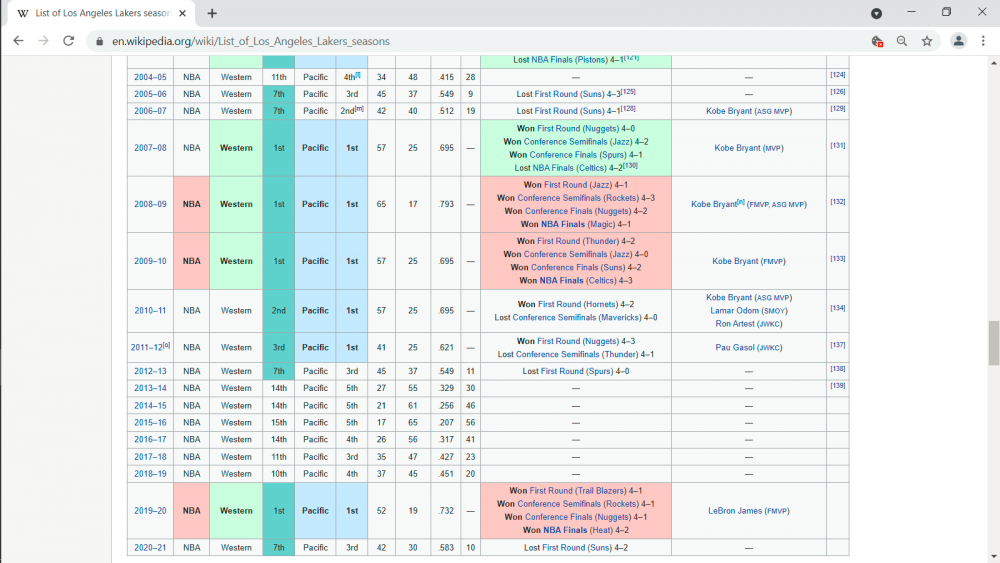
Task: Click the blocked cookies icon
Action: (877, 41)
